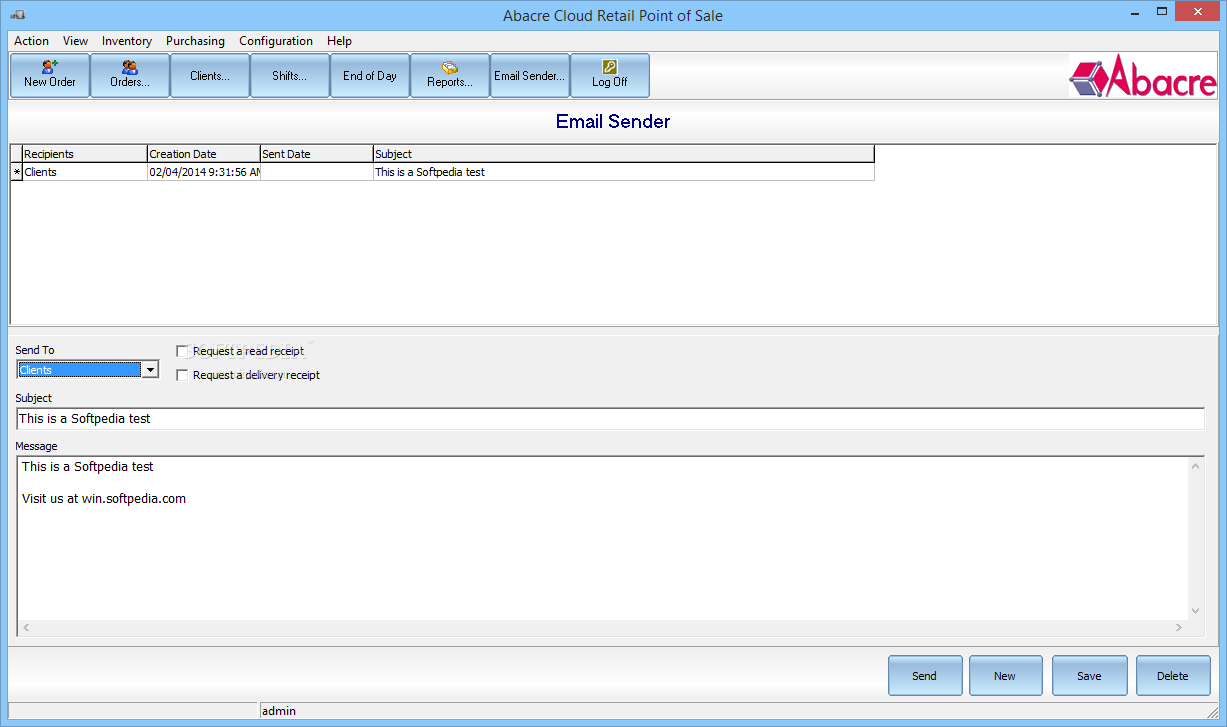The image size is (1227, 727).
Task: Click the message horizontal scrollbar left arrow
Action: tap(26, 628)
